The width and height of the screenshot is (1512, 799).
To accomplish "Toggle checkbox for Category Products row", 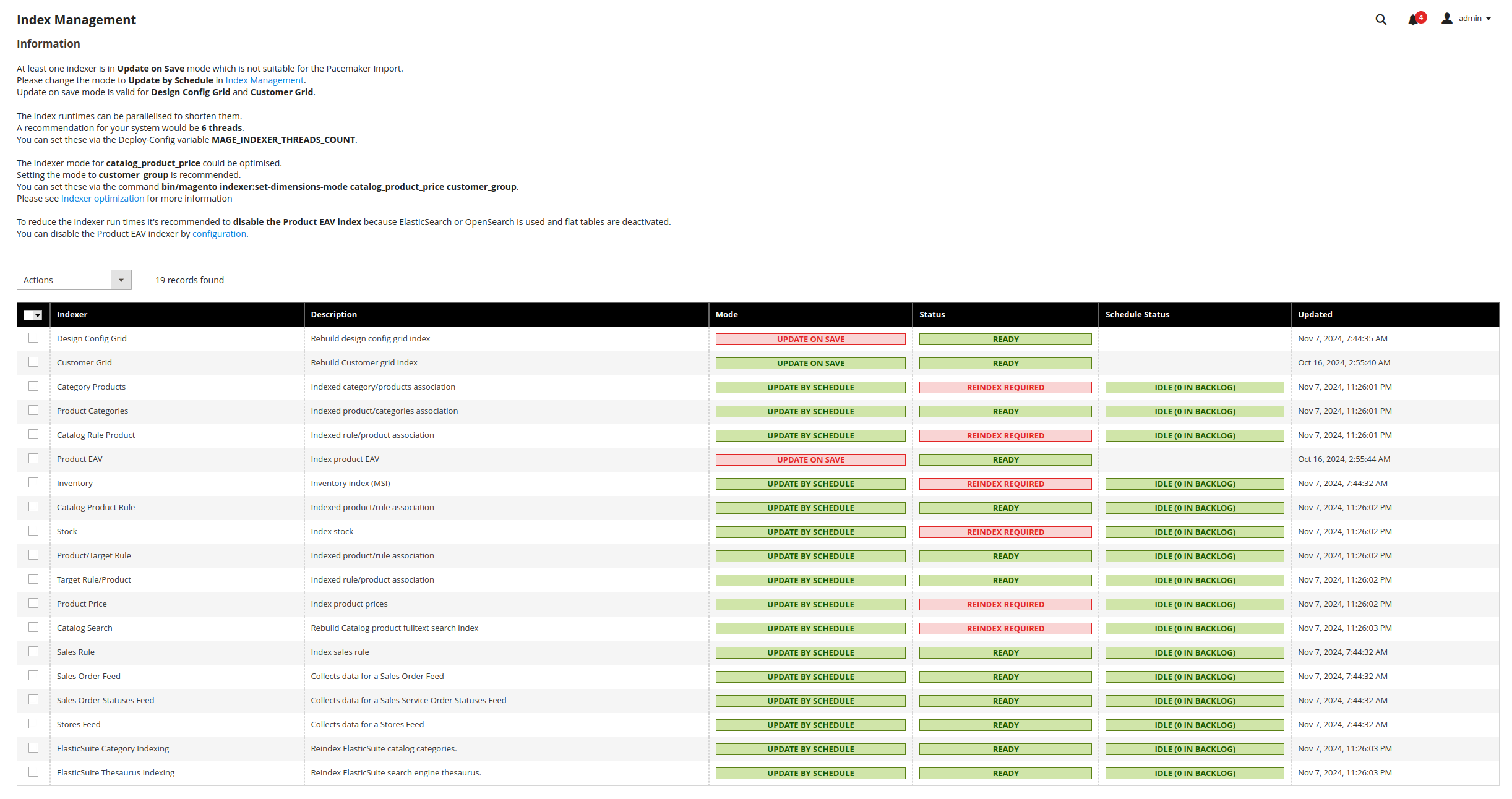I will [33, 386].
